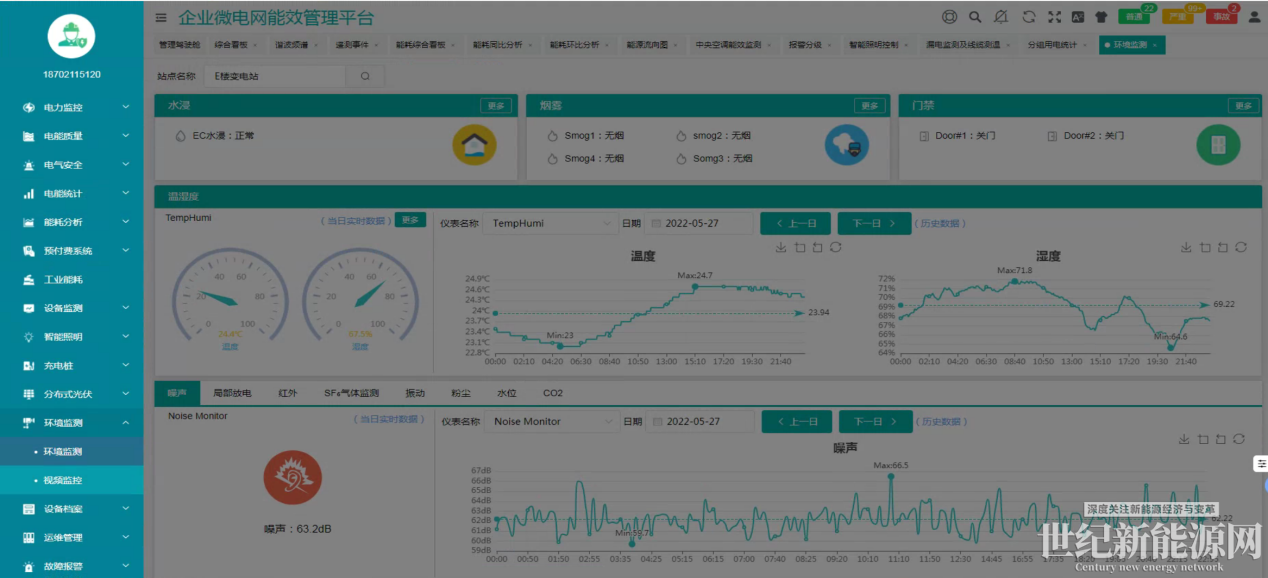Screen dimensions: 1268x578
Task: Expand 预付费系统 sidebar menu
Action: coord(72,251)
